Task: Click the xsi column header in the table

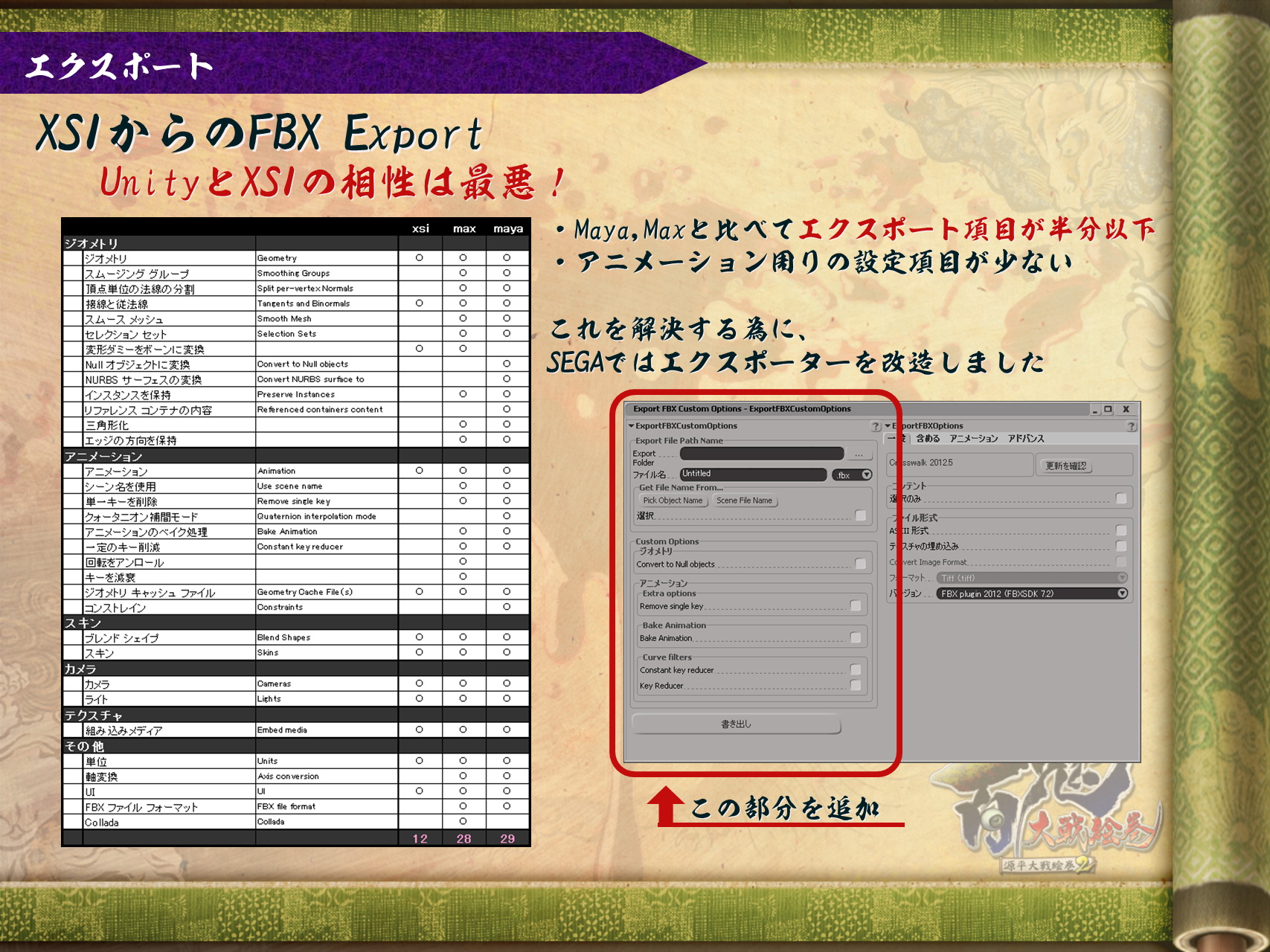Action: pyautogui.click(x=420, y=228)
